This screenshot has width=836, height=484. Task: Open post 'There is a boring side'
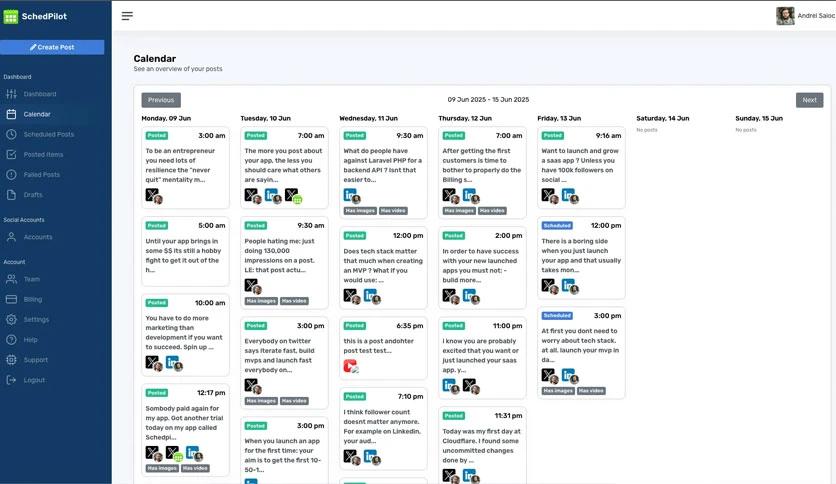pos(581,257)
